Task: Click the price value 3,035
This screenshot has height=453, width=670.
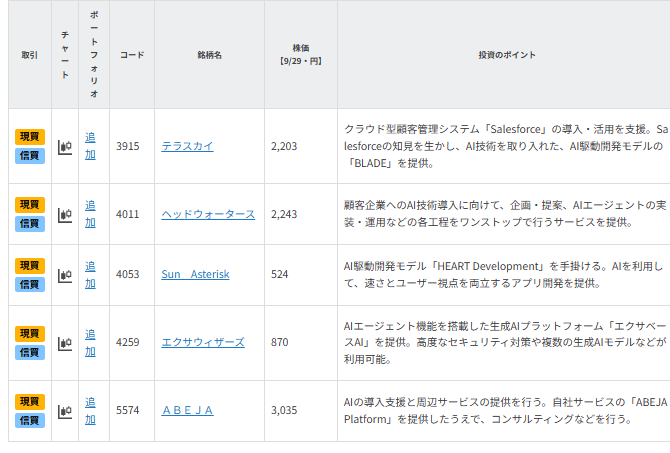Action: 284,410
